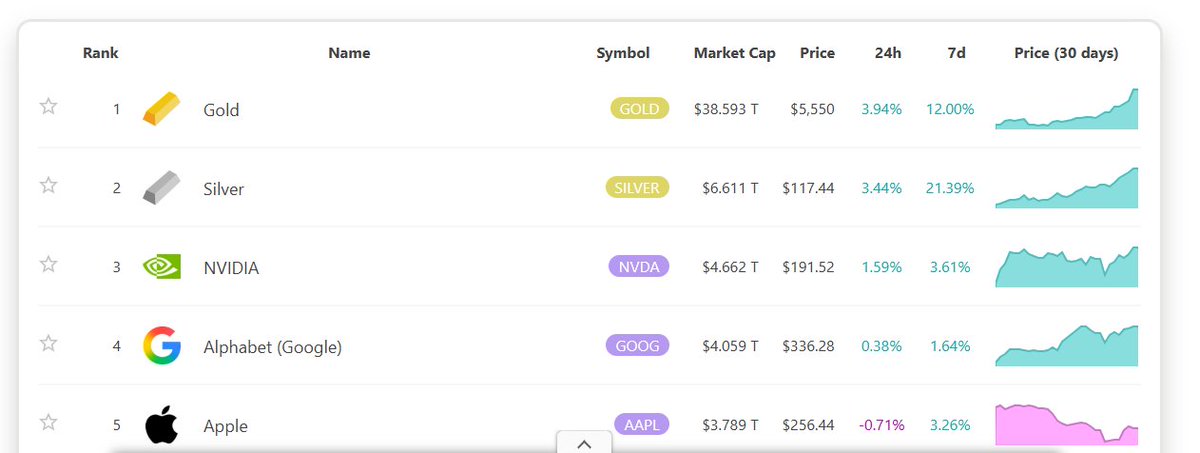Image resolution: width=1200 pixels, height=453 pixels.
Task: Sort the table by Market Cap
Action: pyautogui.click(x=734, y=53)
